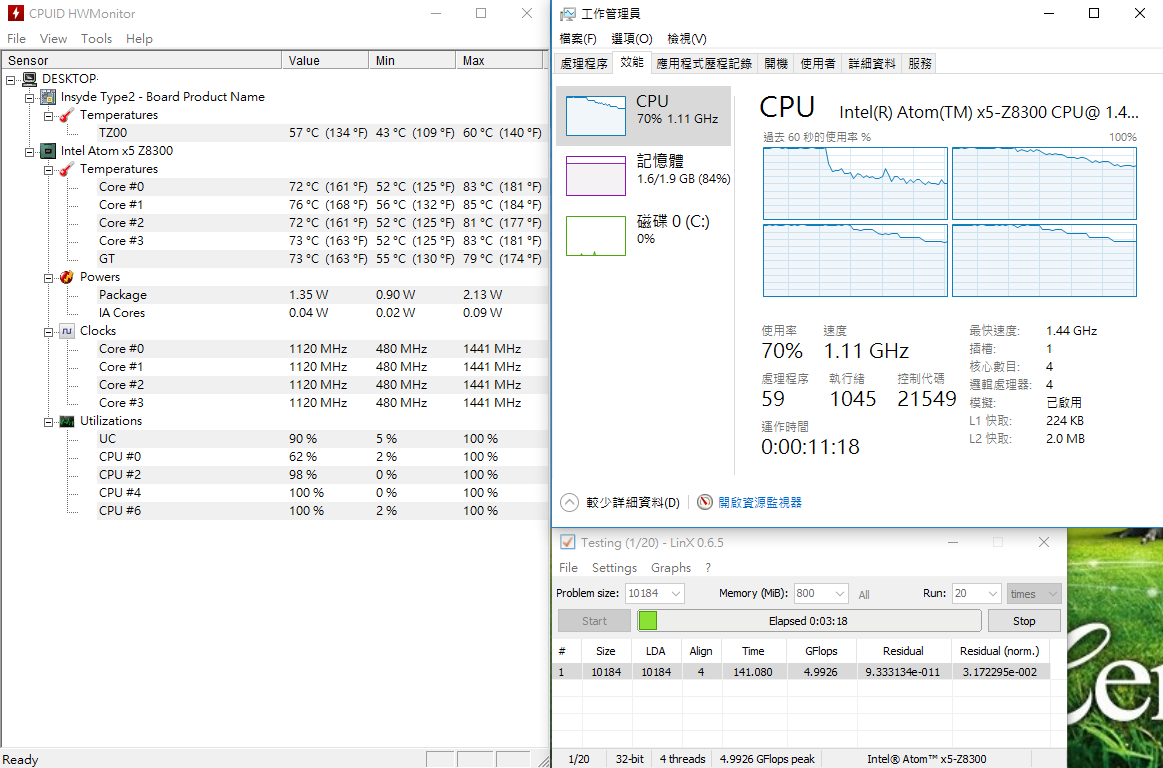Open 開啟資源監視器 link
Screen dimensions: 1163x768
tap(760, 502)
